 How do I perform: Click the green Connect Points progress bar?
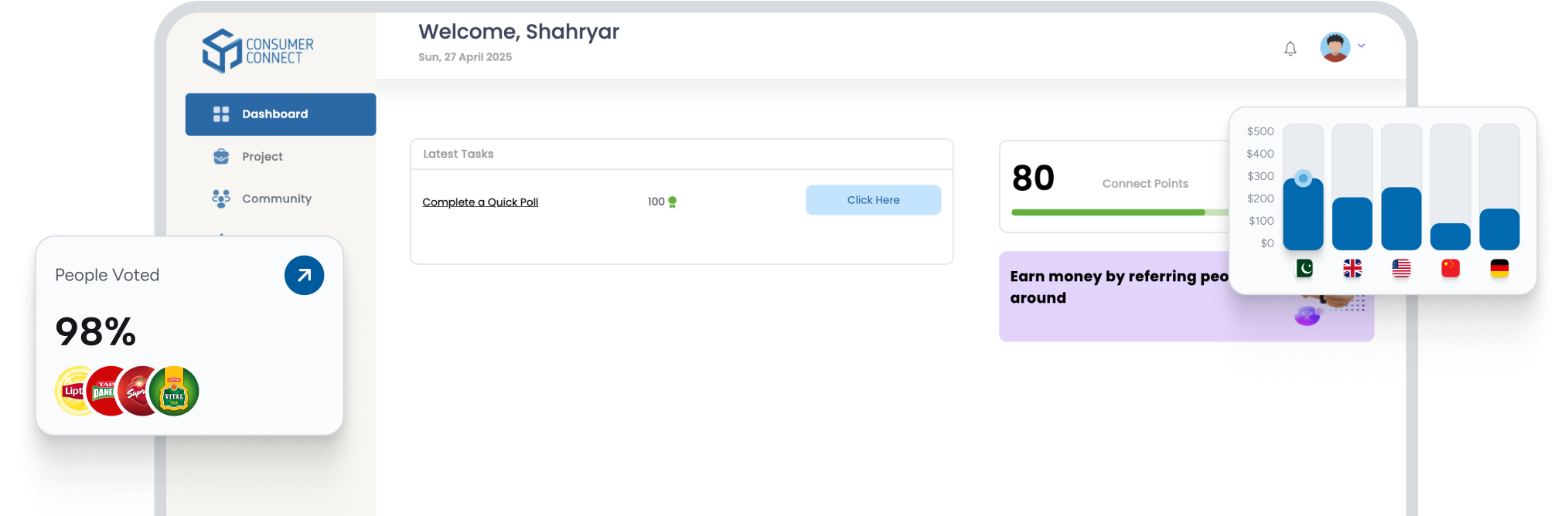[x=1107, y=212]
